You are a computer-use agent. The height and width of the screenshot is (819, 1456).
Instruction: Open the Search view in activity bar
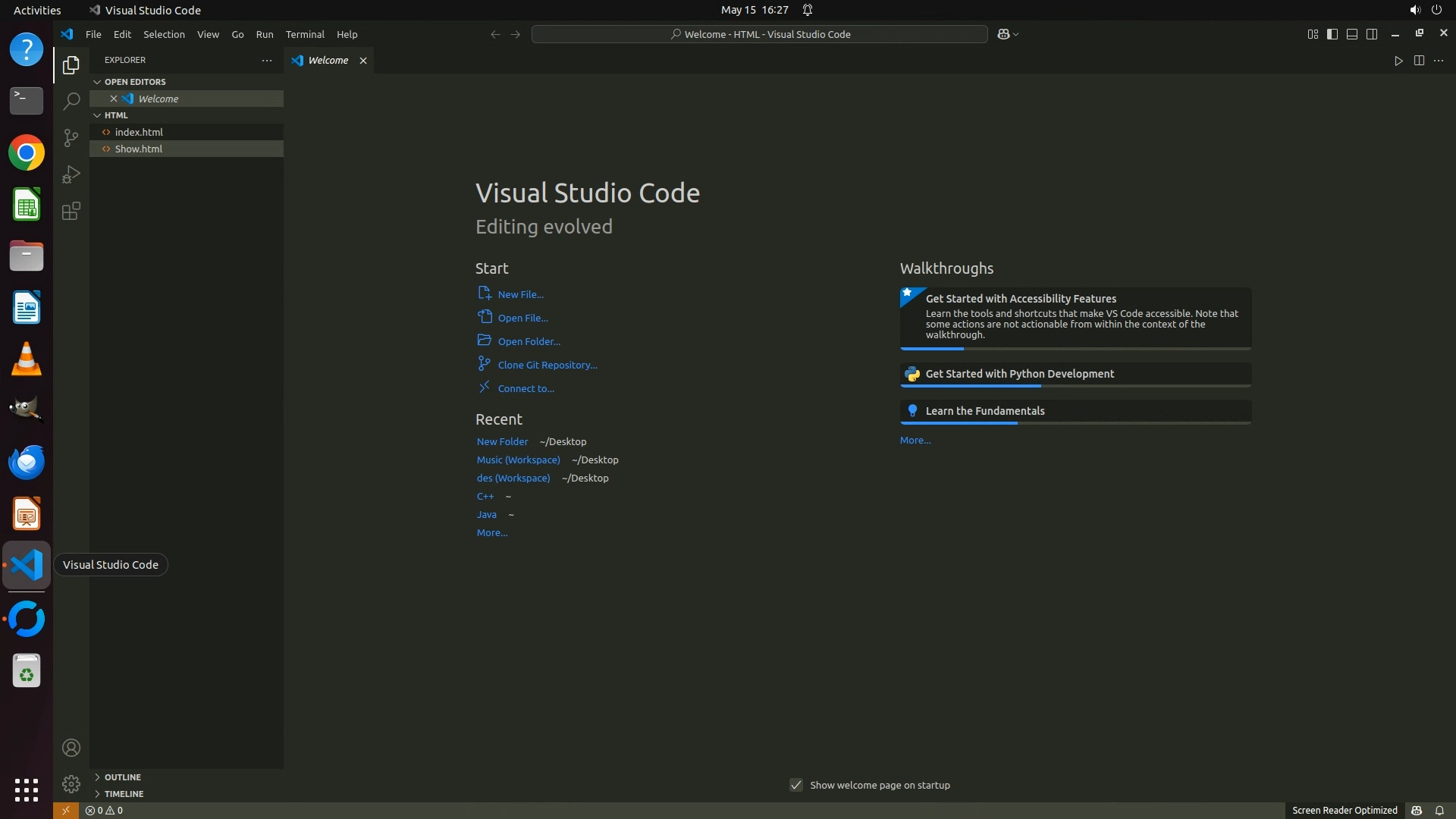click(71, 101)
